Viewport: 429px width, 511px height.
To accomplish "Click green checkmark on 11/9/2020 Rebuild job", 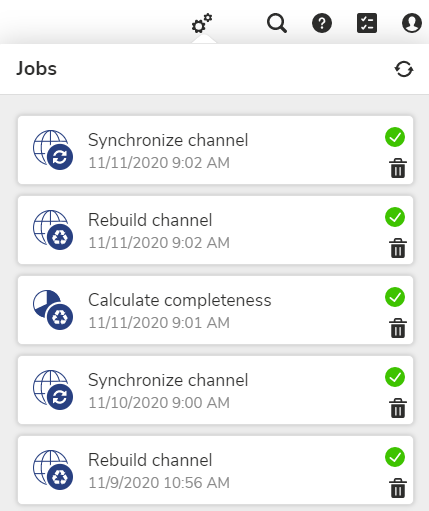I will (x=395, y=457).
